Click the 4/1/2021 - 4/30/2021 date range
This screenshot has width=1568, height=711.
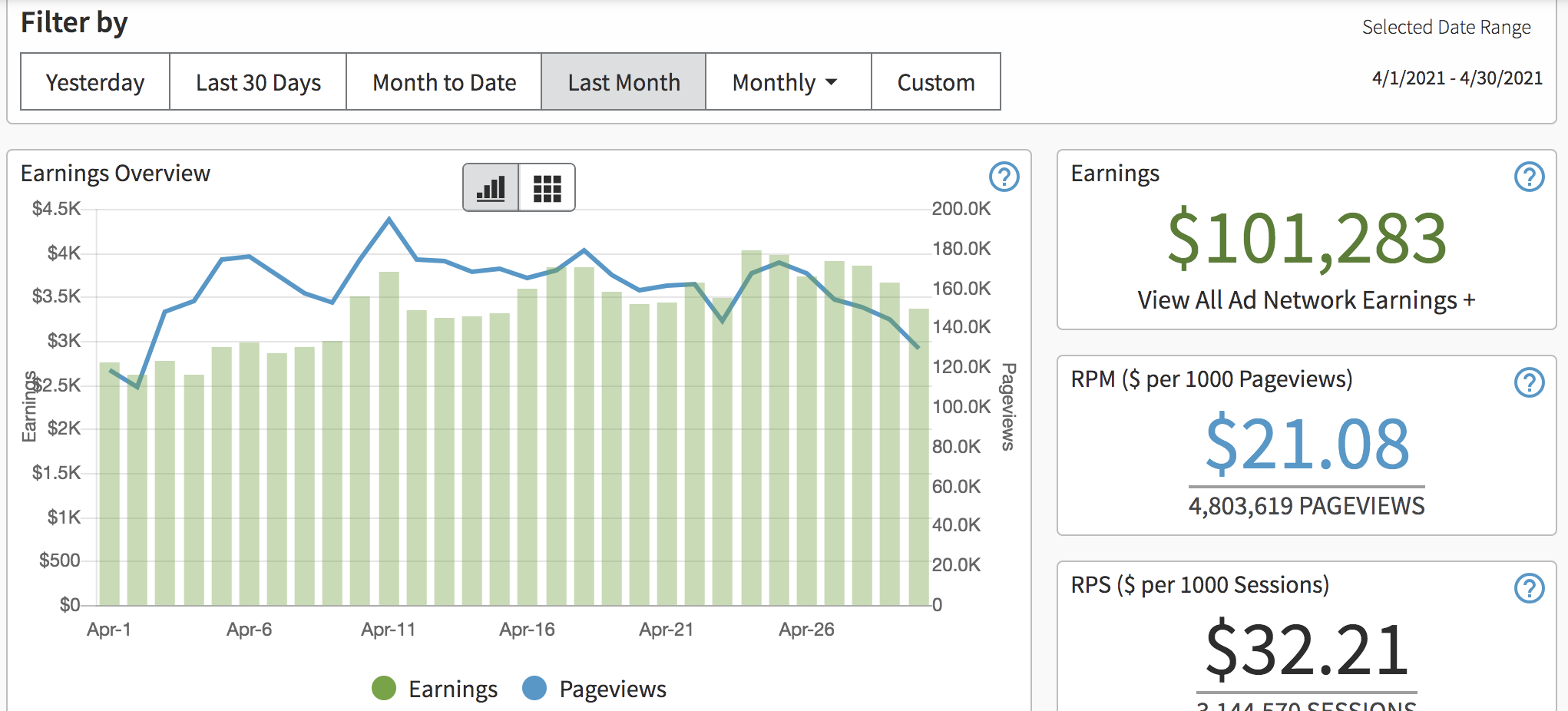click(1457, 78)
